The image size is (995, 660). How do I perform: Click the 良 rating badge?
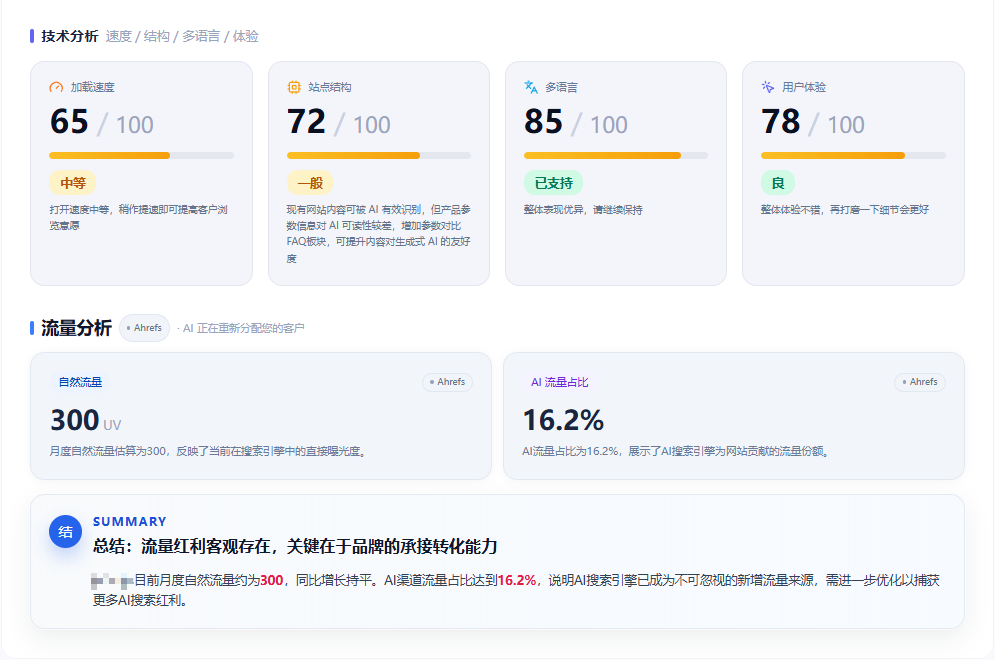pyautogui.click(x=778, y=183)
